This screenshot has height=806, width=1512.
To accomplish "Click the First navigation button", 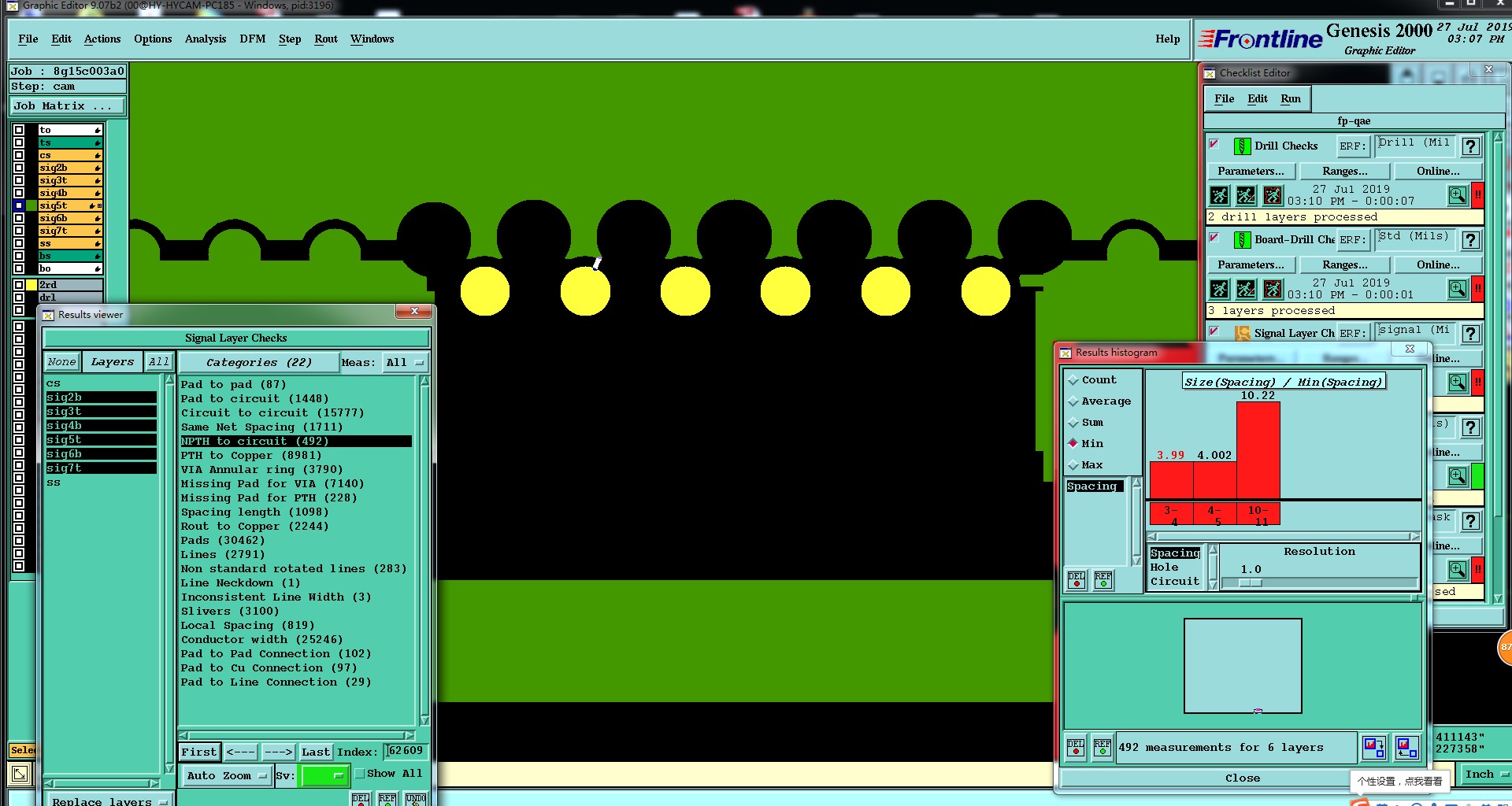I will 199,752.
